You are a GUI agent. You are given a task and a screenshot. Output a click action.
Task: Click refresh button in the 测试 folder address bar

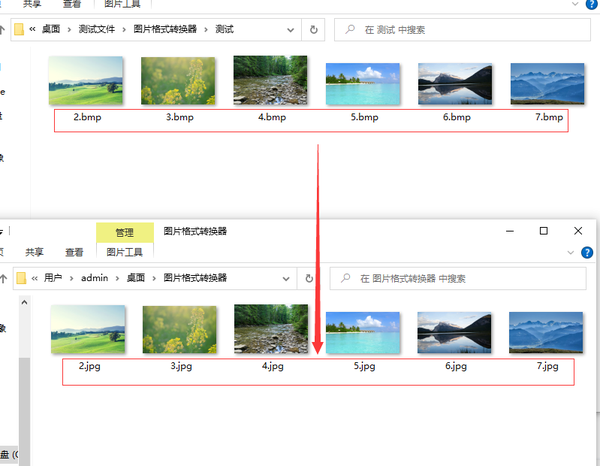tap(316, 30)
